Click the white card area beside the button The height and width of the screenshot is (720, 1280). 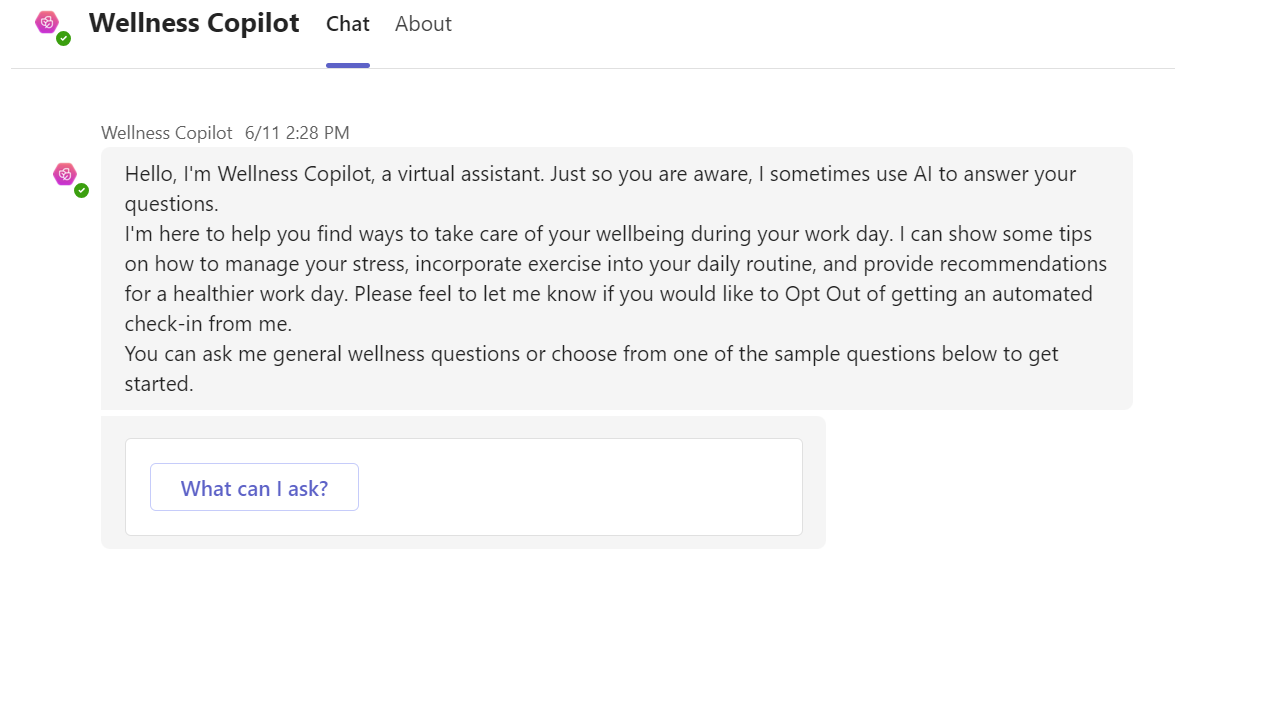(580, 487)
